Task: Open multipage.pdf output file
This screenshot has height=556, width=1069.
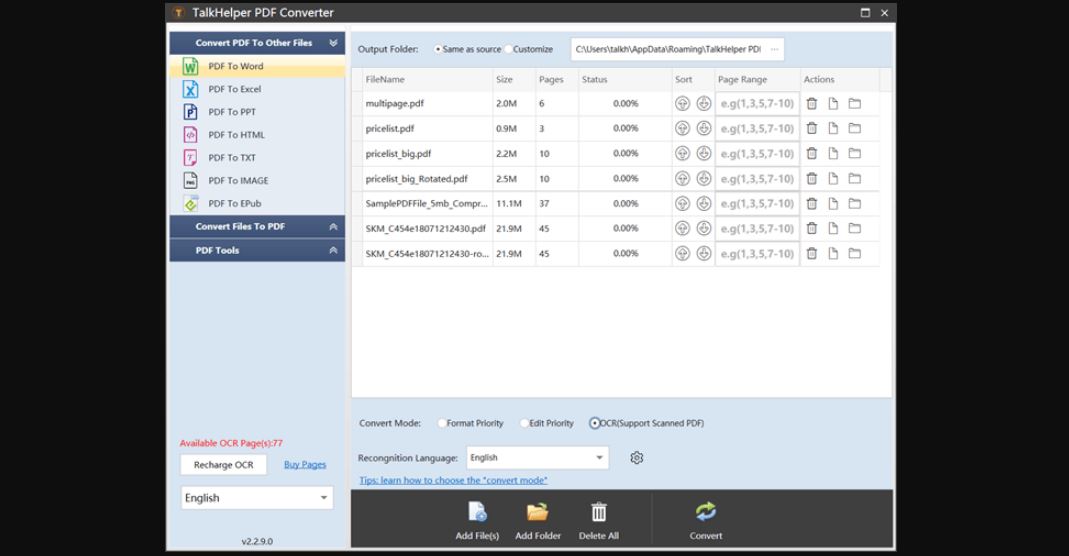Action: (833, 104)
